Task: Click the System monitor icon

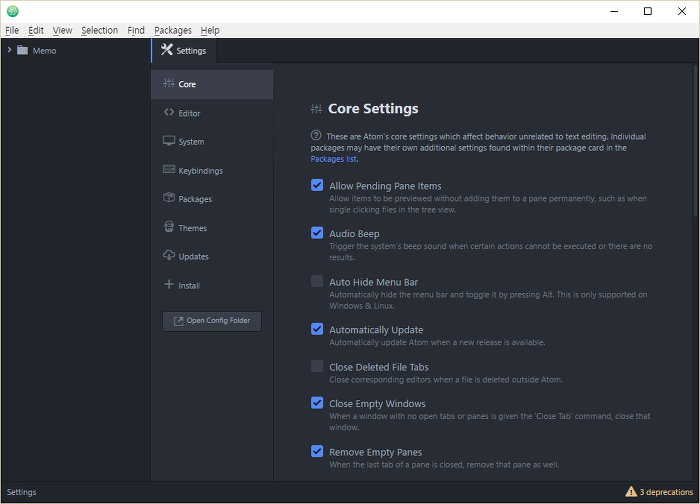Action: click(169, 141)
